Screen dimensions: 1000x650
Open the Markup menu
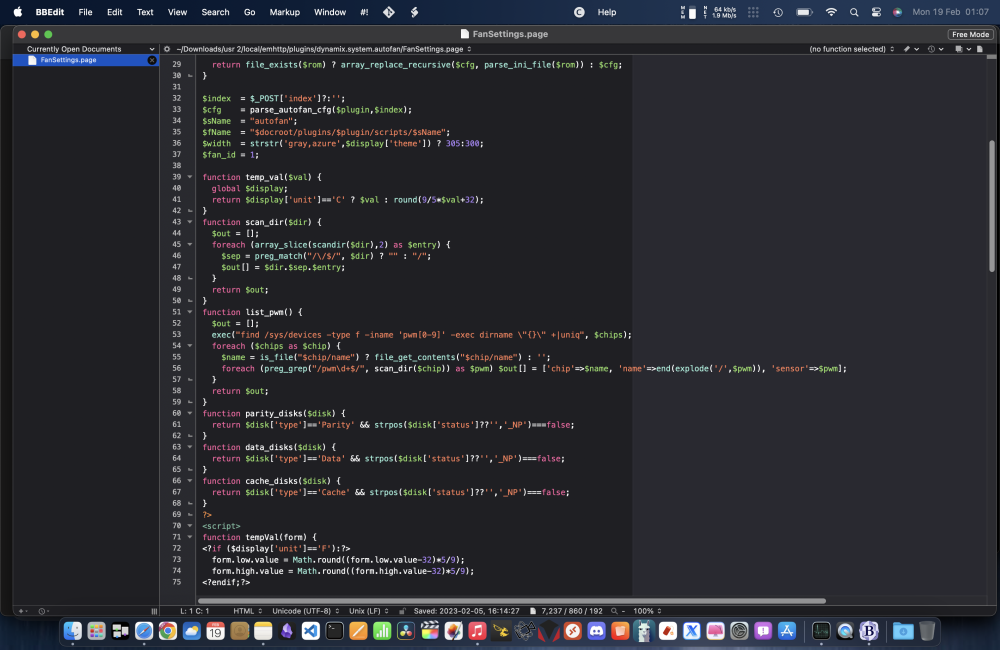coord(284,12)
